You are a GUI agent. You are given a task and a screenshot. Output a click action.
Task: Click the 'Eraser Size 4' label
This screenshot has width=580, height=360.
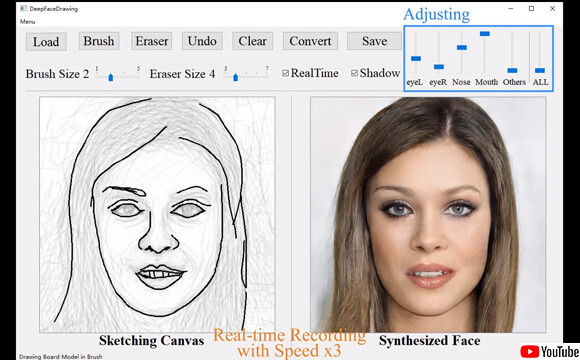click(182, 74)
